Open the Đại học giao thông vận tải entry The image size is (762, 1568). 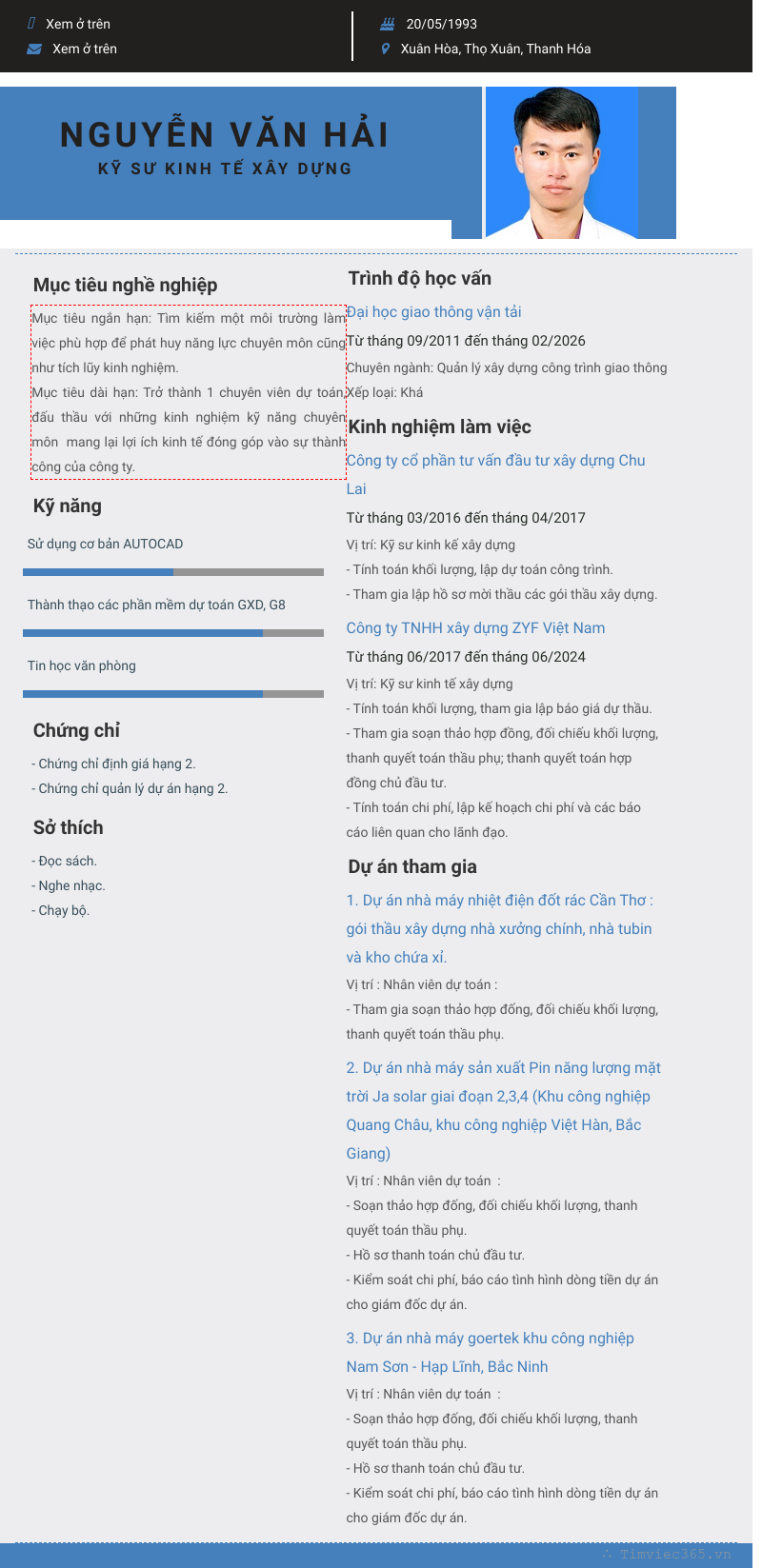[433, 312]
